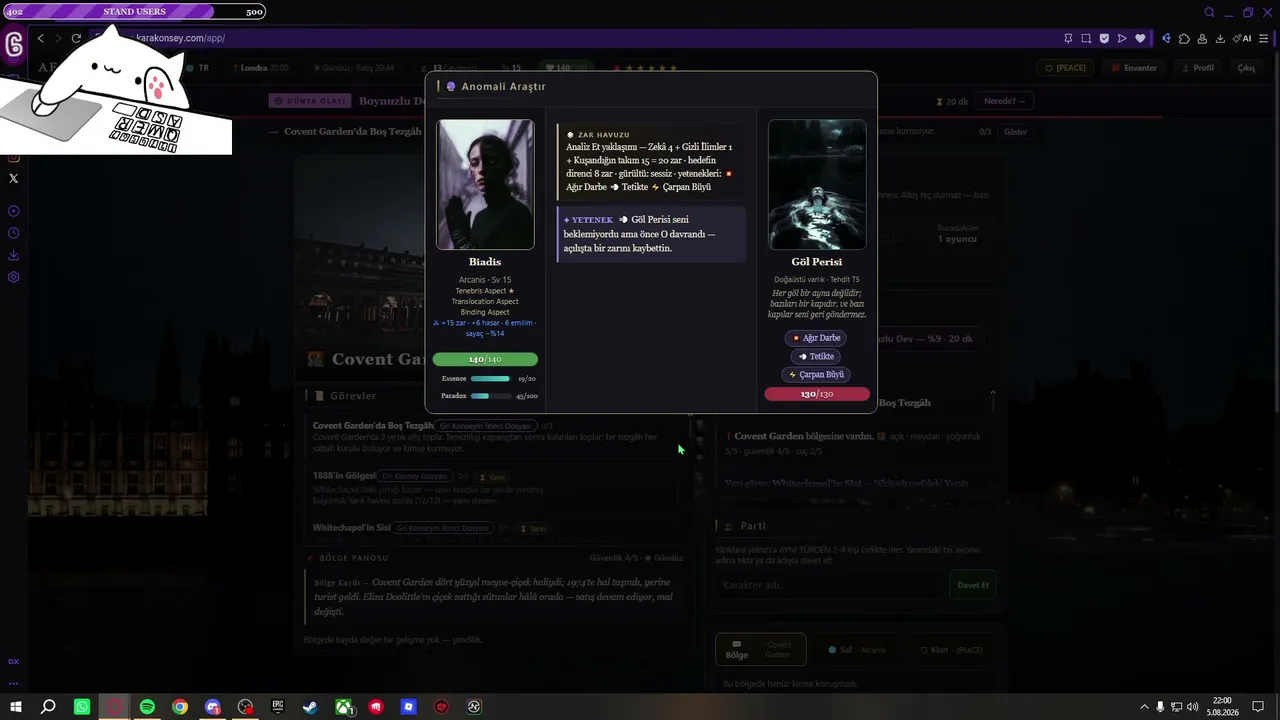Image resolution: width=1280 pixels, height=720 pixels.
Task: Open GX Corner at sidebar bottom
Action: 13,662
